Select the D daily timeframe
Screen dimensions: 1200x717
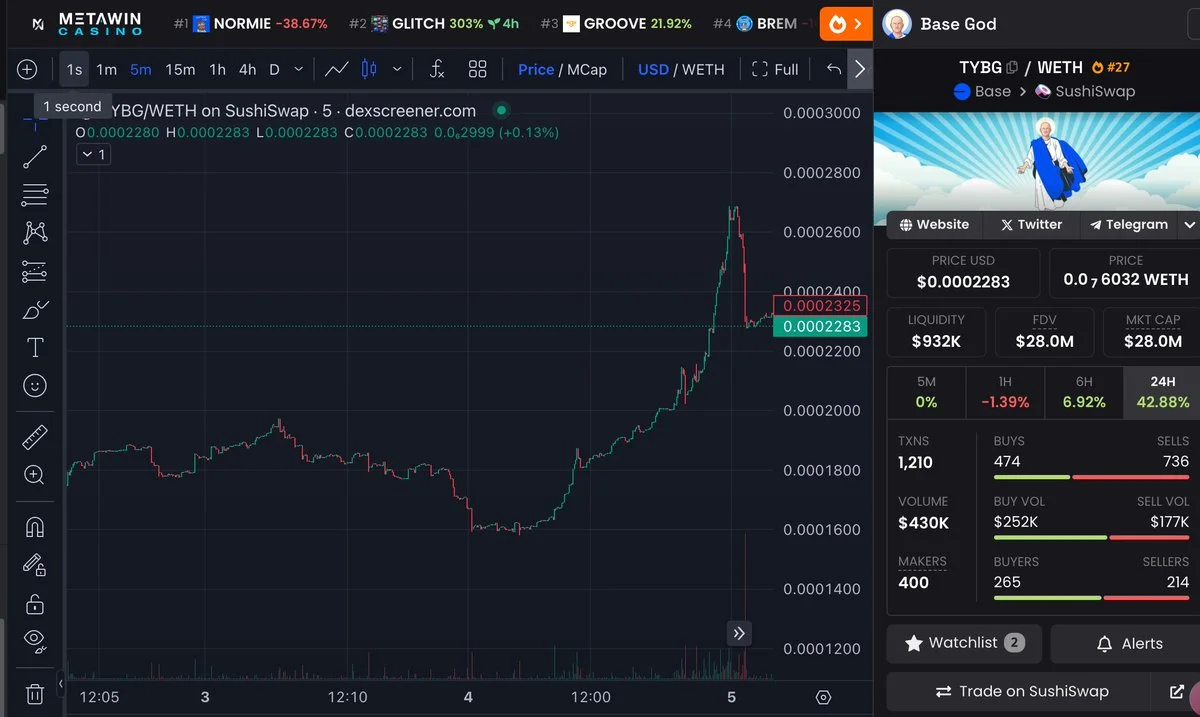[274, 69]
